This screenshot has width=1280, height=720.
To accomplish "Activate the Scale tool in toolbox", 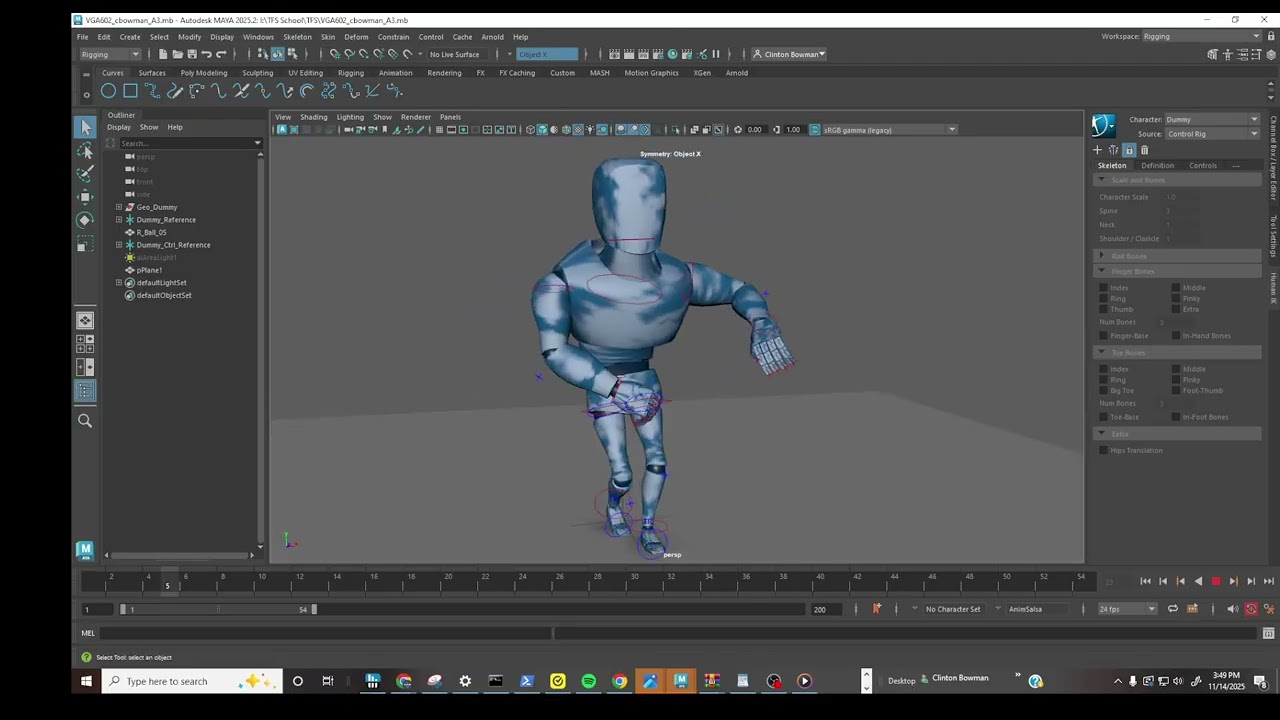I will pos(85,243).
